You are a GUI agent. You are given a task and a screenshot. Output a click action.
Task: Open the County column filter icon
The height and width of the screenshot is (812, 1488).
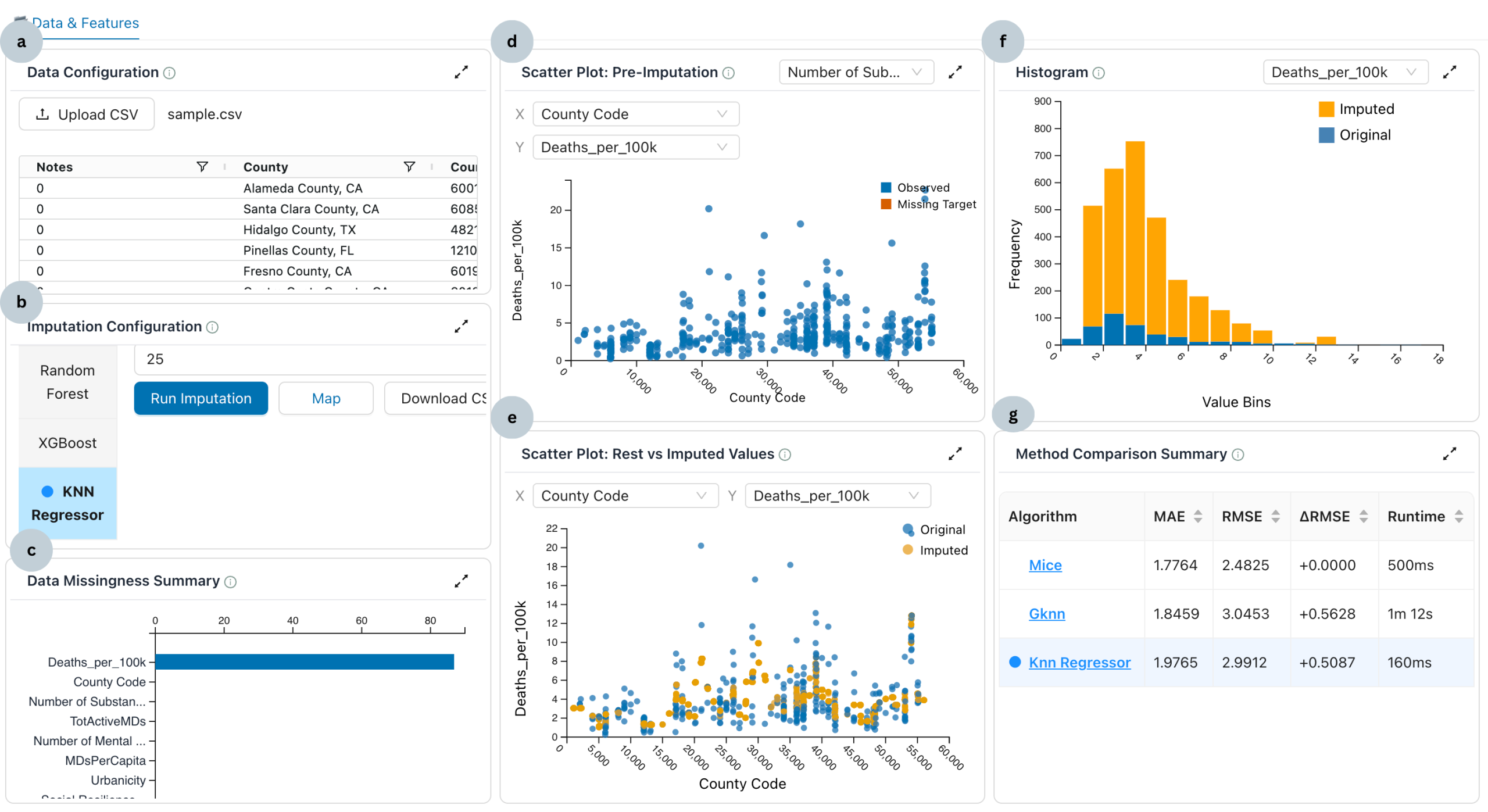point(409,167)
